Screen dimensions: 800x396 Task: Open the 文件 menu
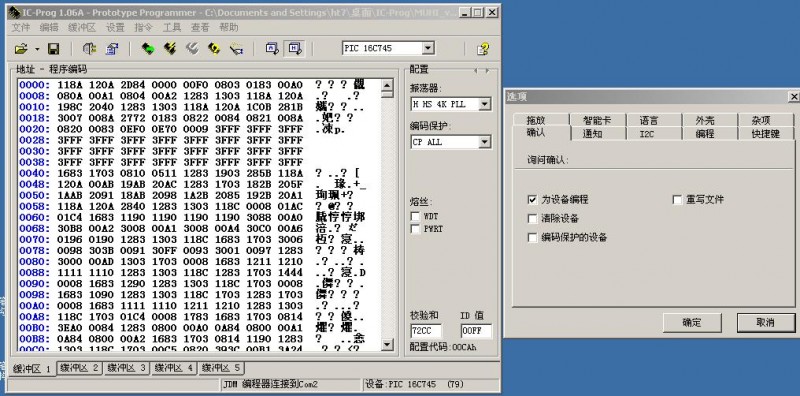21,28
